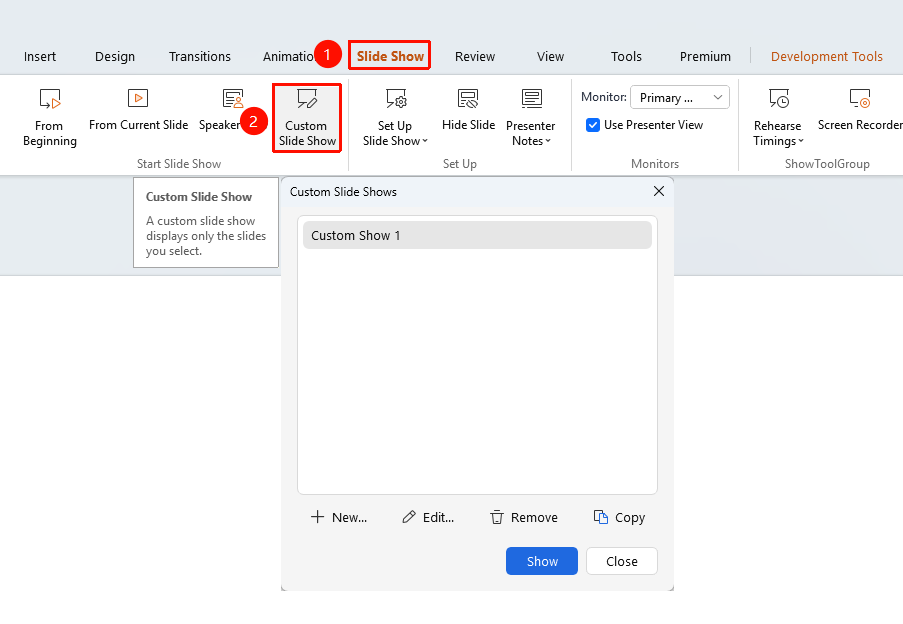Go to the Review tab
Screen dimensions: 903x624
point(475,56)
